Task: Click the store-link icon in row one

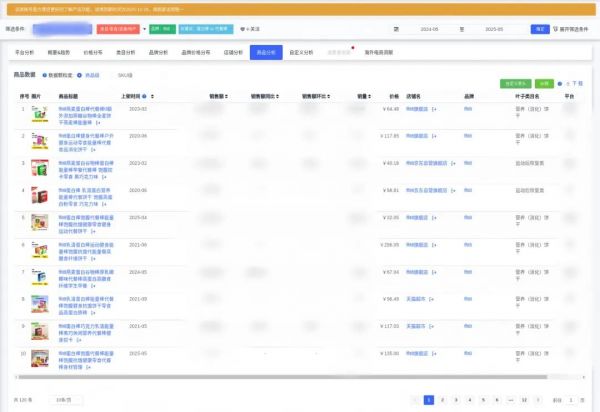Action: pos(434,108)
